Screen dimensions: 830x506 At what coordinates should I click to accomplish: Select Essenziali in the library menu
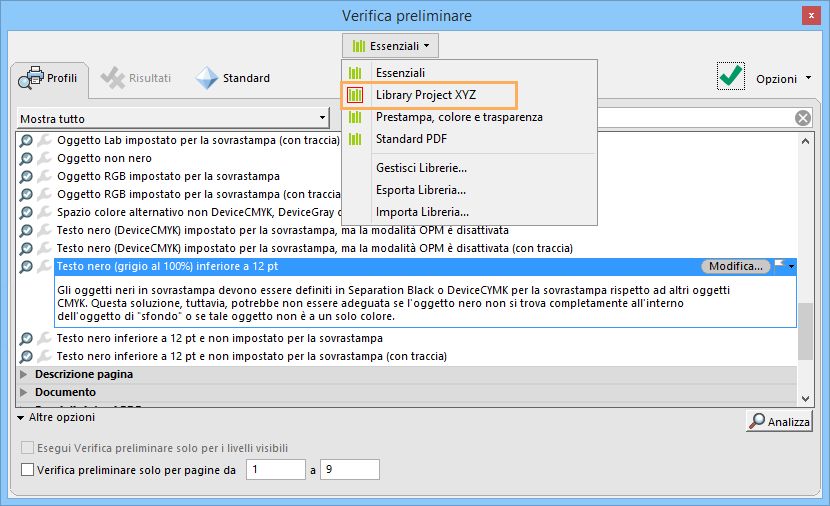coord(400,73)
